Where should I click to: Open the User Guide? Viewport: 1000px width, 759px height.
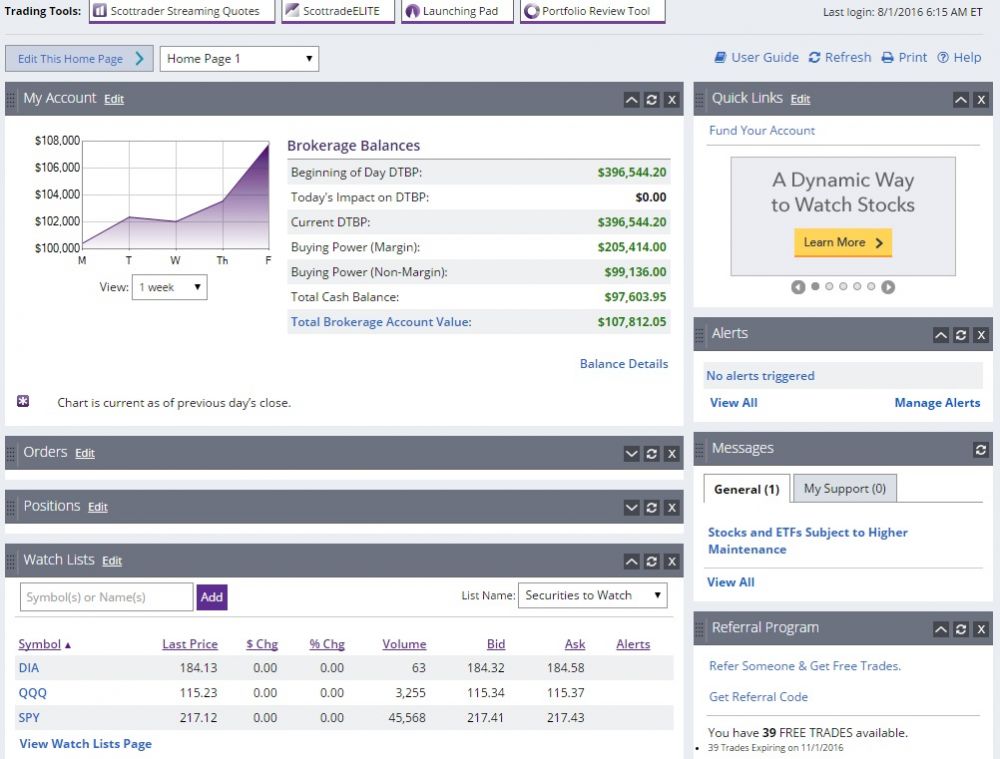(x=756, y=58)
